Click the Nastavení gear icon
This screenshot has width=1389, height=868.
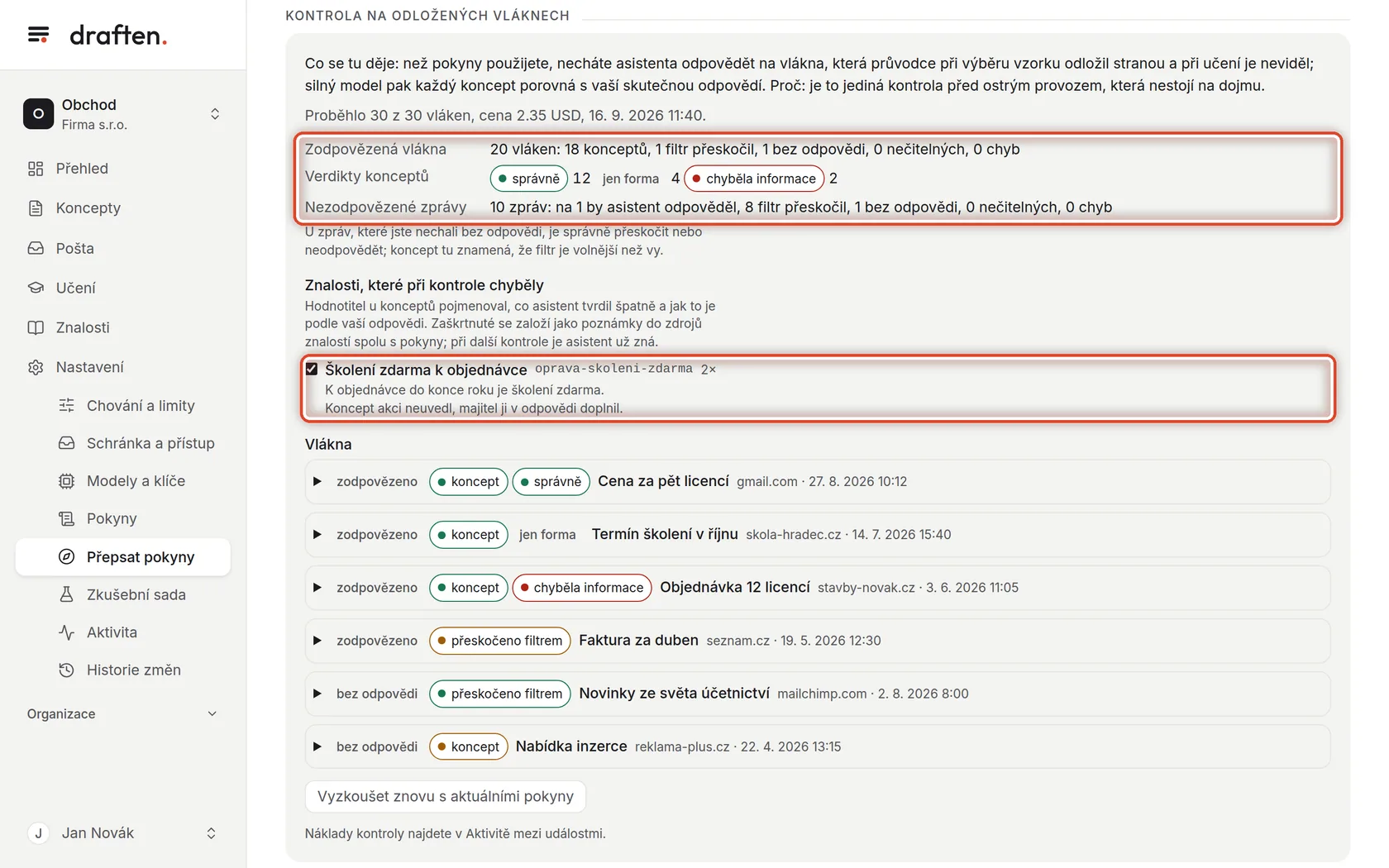click(36, 367)
